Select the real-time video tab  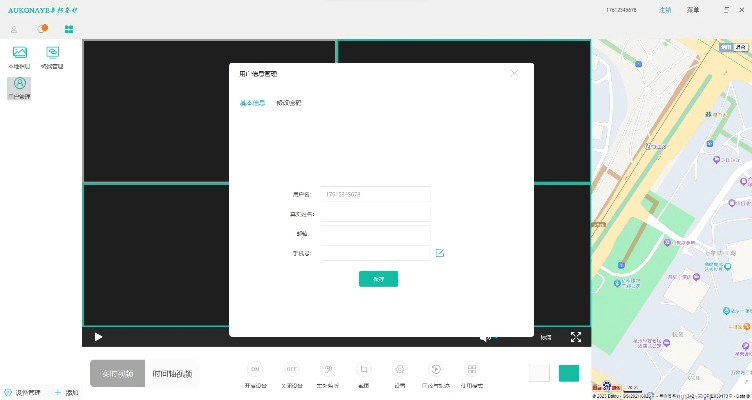click(117, 373)
